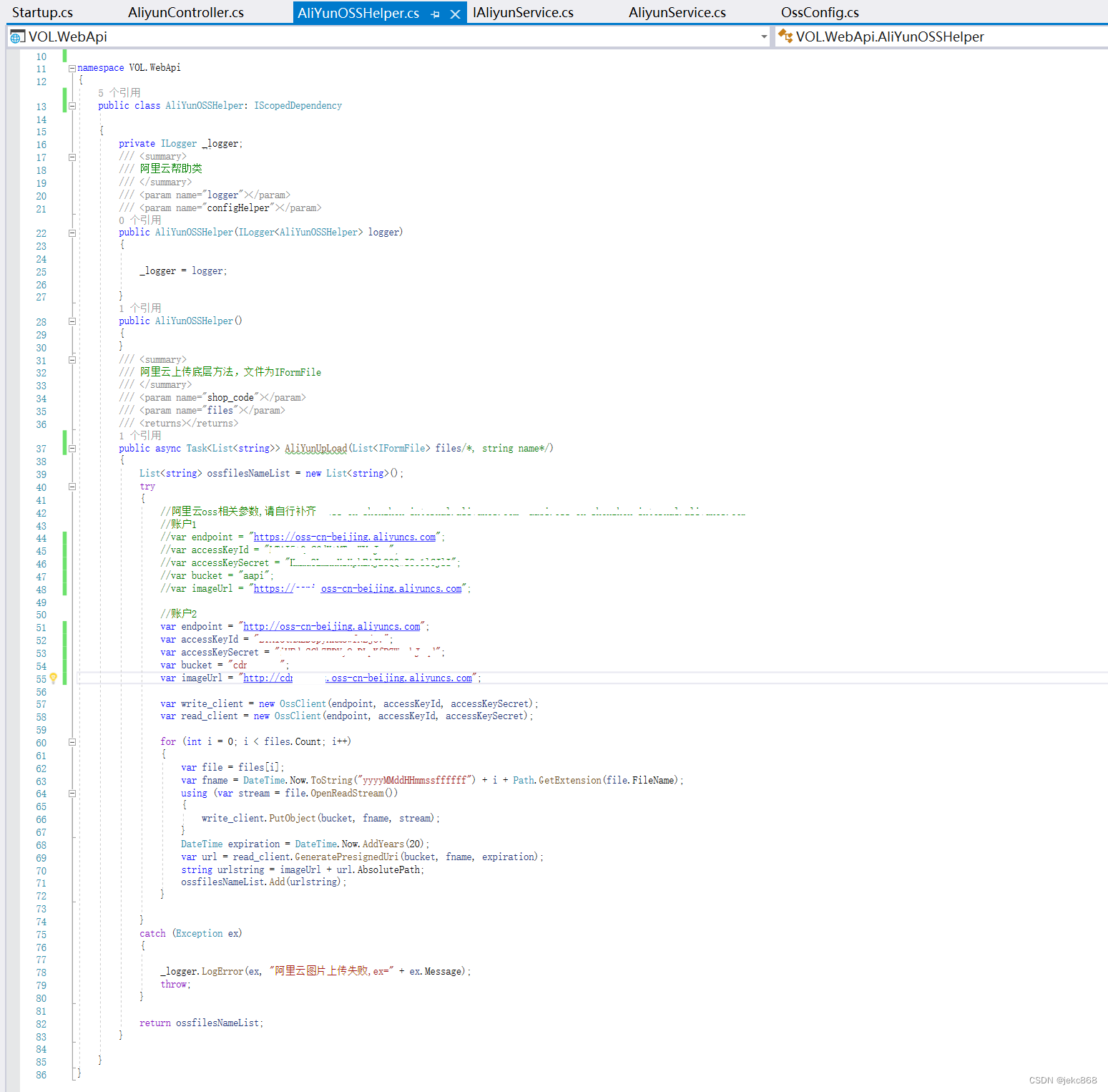This screenshot has height=1092, width=1108.
Task: Open the VOL.WebApi.AliYunOSSHelper type dropdown
Action: pyautogui.click(x=941, y=36)
